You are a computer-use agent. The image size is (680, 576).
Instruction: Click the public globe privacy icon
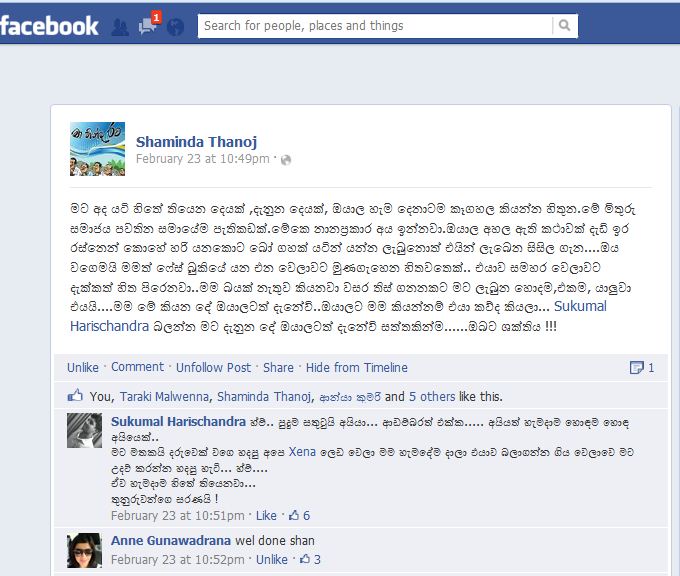(286, 160)
